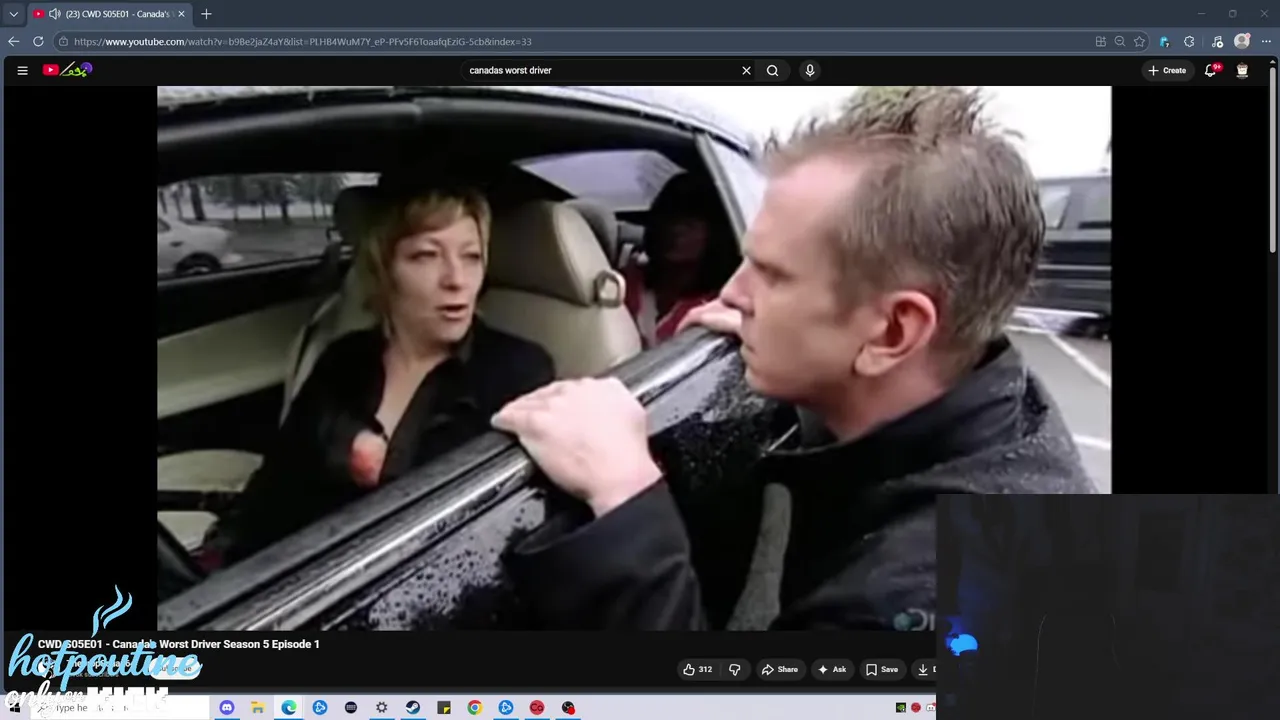
Task: Open the red circular taskbar app
Action: pyautogui.click(x=537, y=708)
